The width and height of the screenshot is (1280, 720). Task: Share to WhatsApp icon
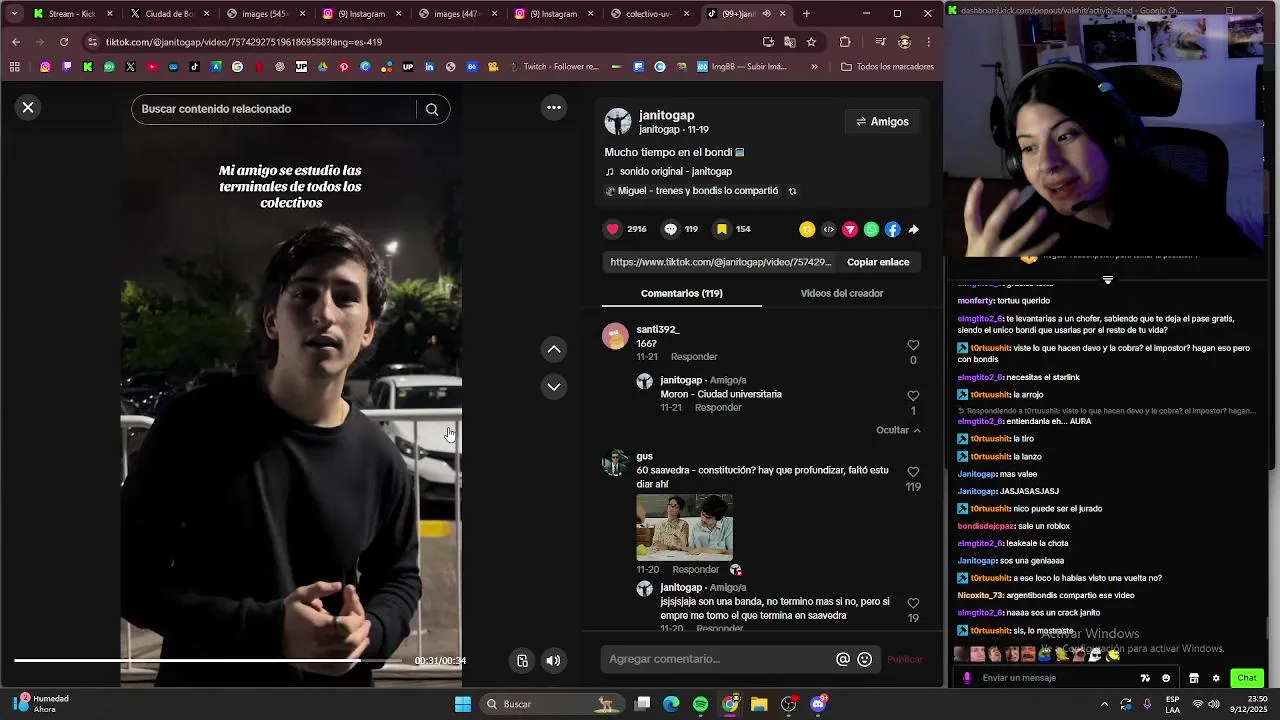tap(871, 229)
